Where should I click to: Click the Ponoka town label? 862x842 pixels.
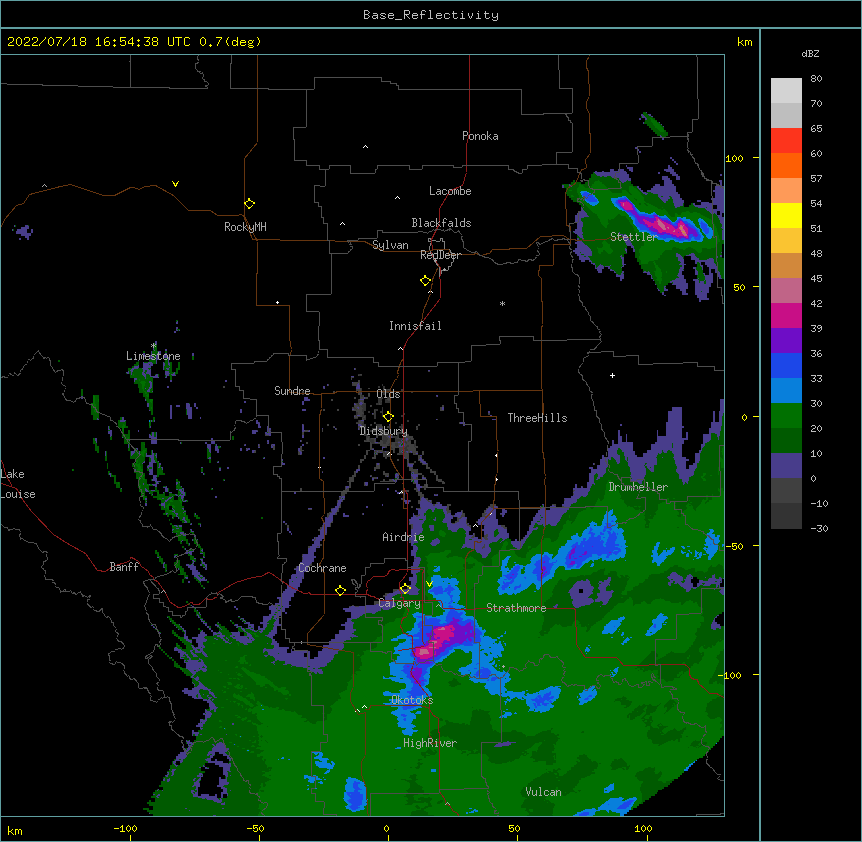pyautogui.click(x=480, y=136)
